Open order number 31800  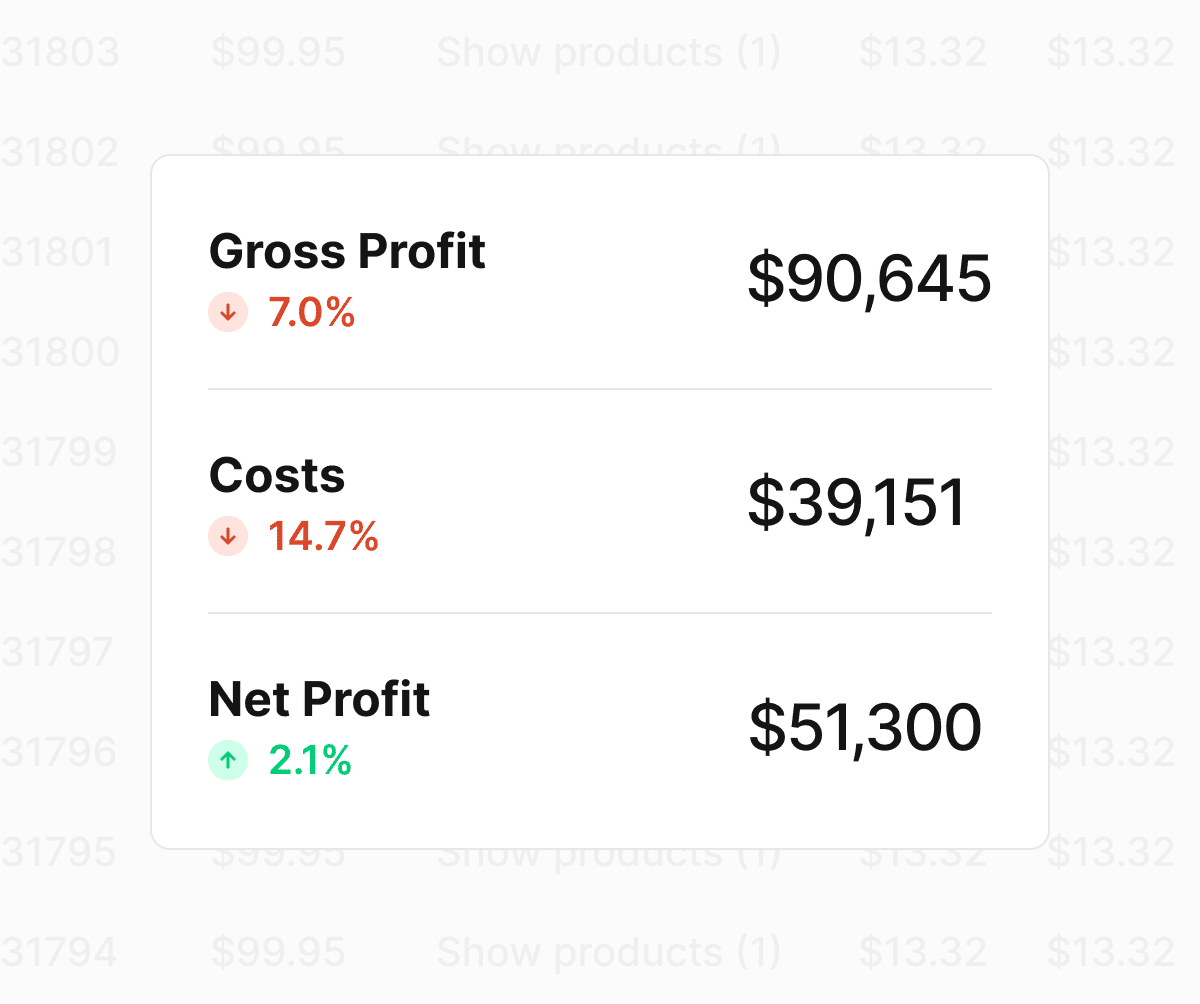(x=60, y=352)
